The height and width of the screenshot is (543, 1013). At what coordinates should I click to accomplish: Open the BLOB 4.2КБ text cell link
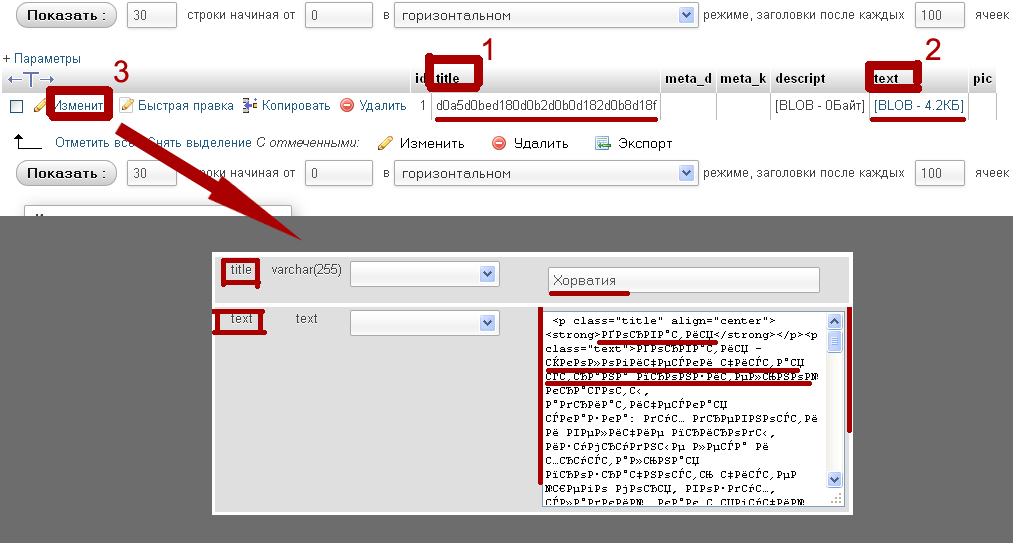[918, 105]
